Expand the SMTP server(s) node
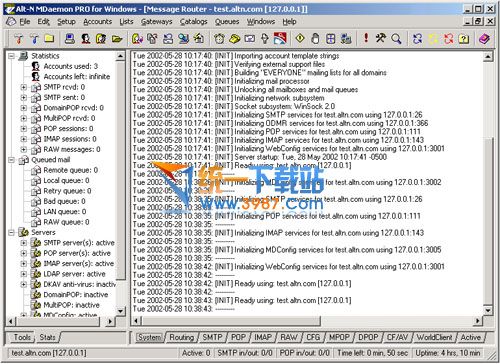Screen dimensions: 500x364 click(23, 243)
